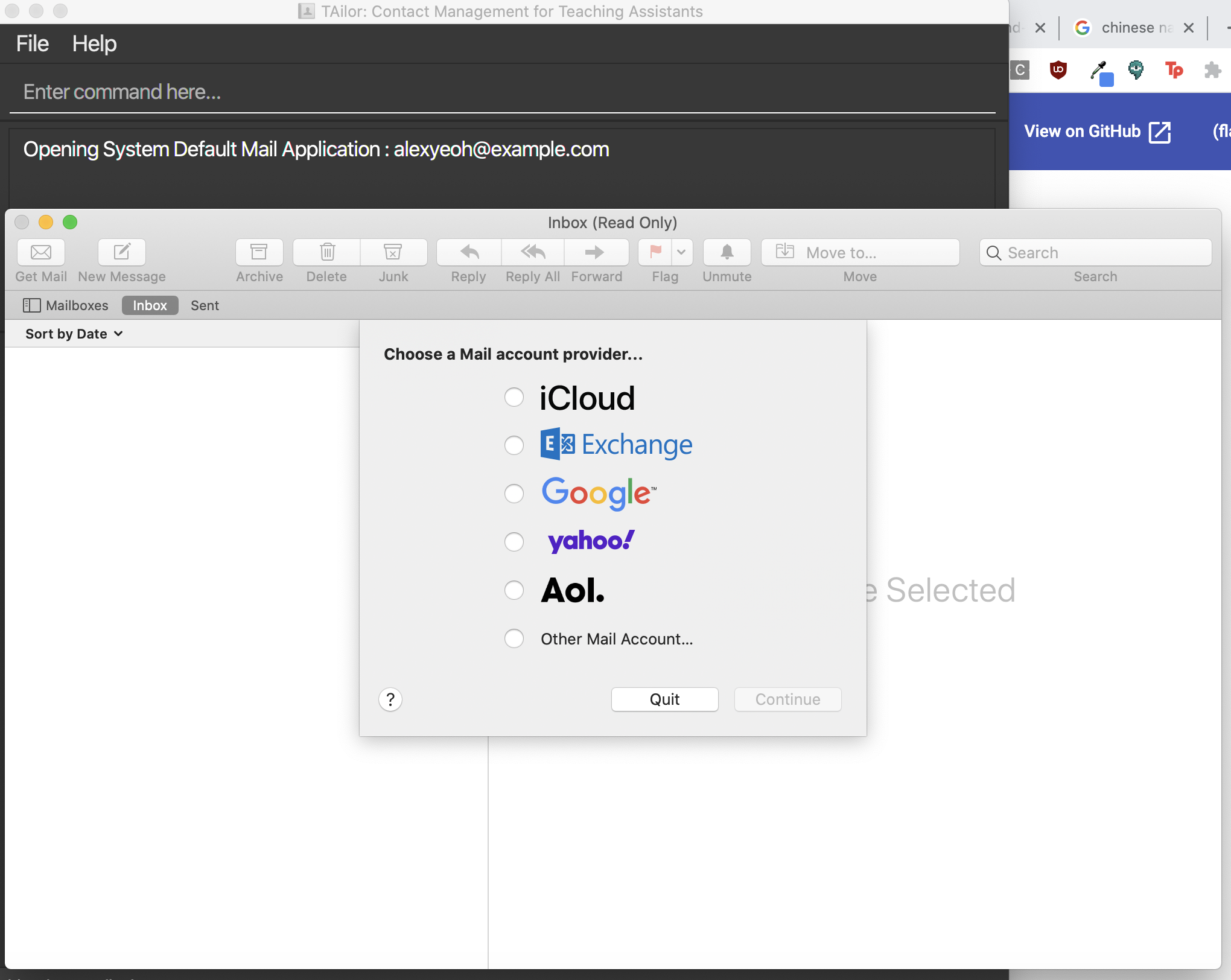Click the Reply arrow icon
The image size is (1231, 980).
469,252
